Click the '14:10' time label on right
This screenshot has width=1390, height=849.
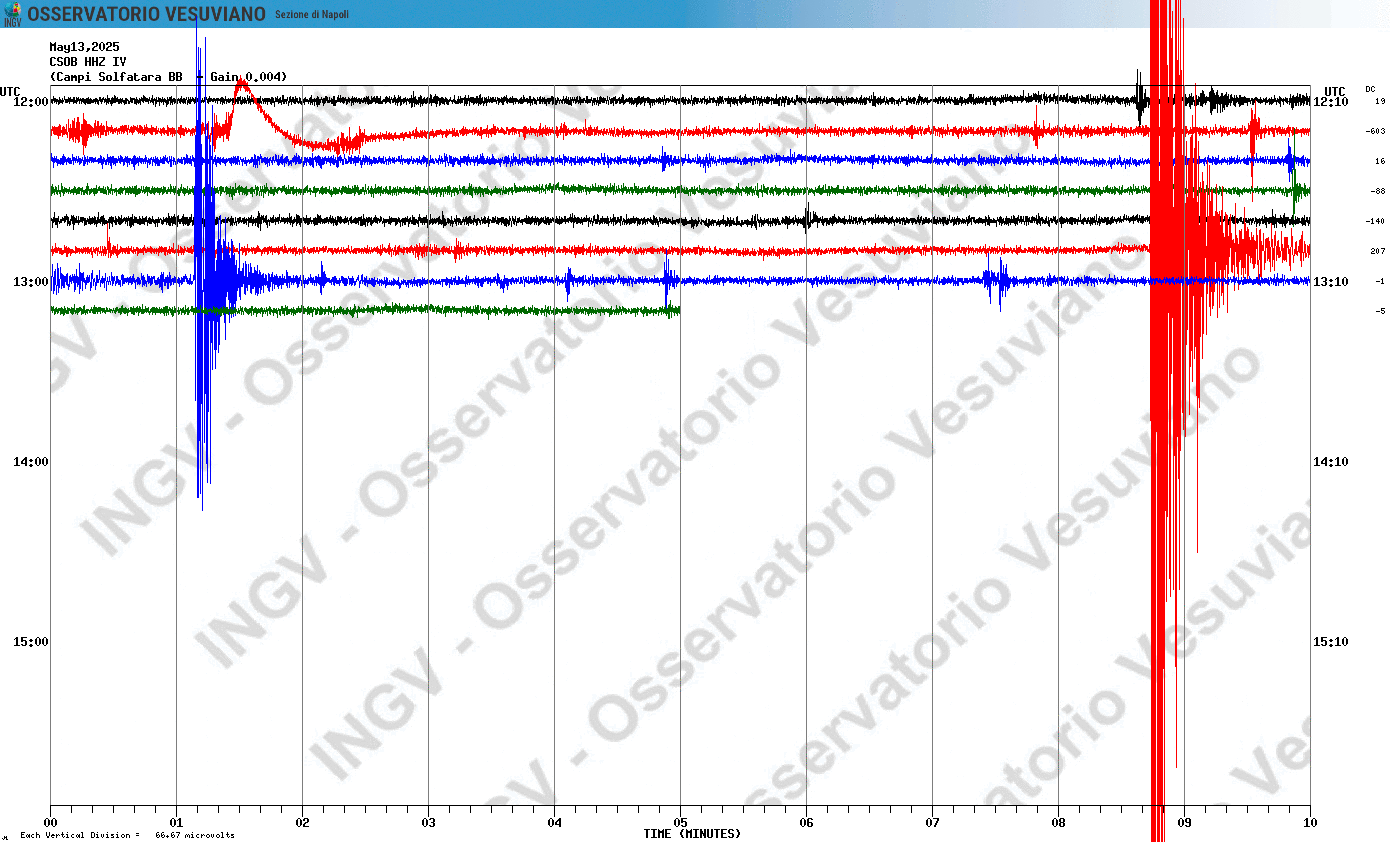(1331, 462)
